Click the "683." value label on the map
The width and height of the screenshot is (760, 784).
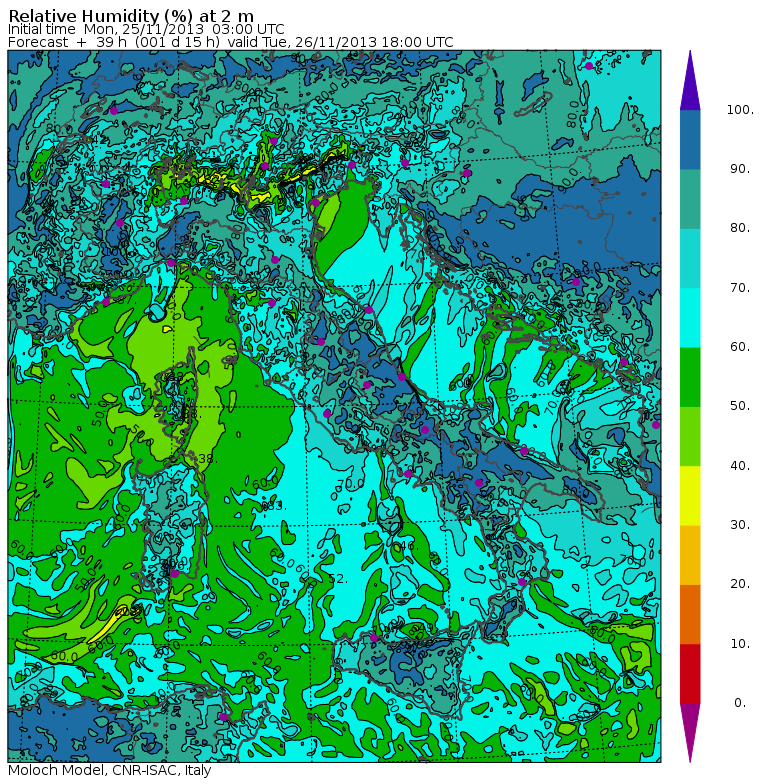274,506
